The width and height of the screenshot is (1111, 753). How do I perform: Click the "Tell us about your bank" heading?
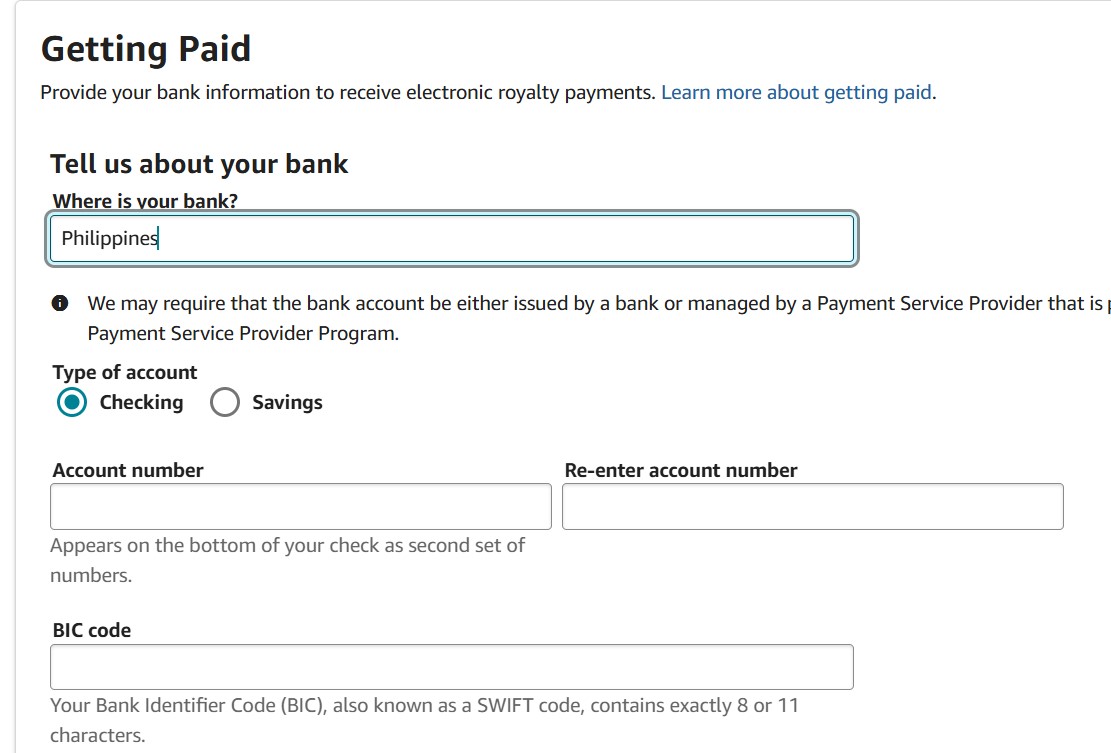tap(199, 164)
